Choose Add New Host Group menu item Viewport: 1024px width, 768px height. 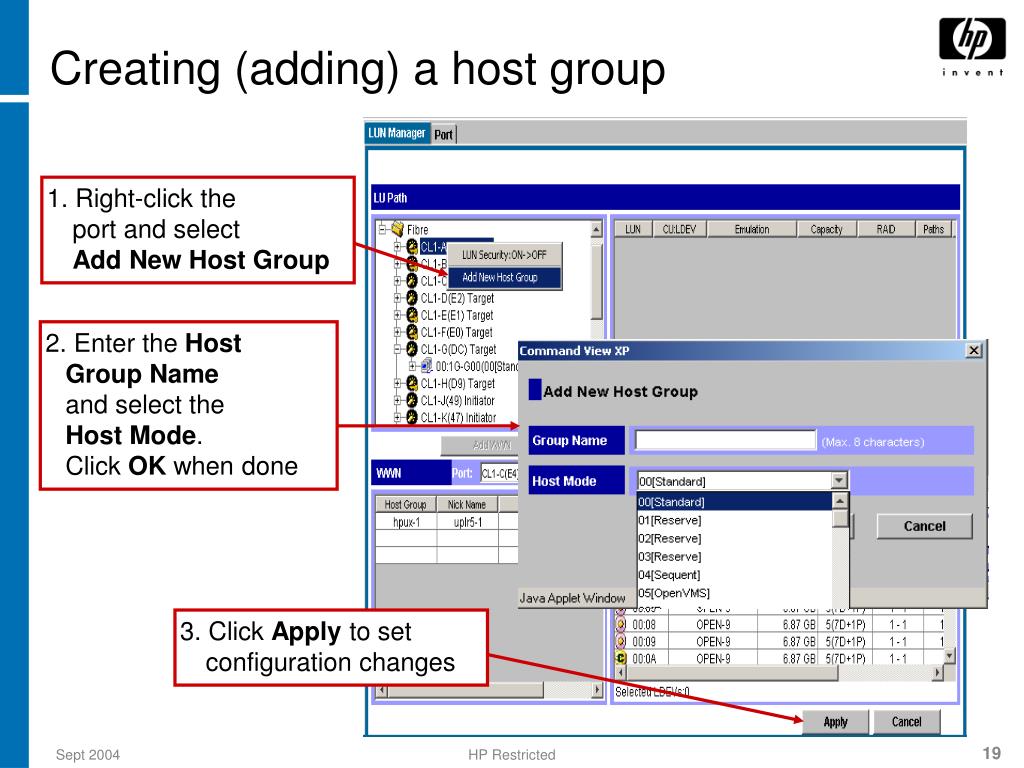[x=504, y=278]
